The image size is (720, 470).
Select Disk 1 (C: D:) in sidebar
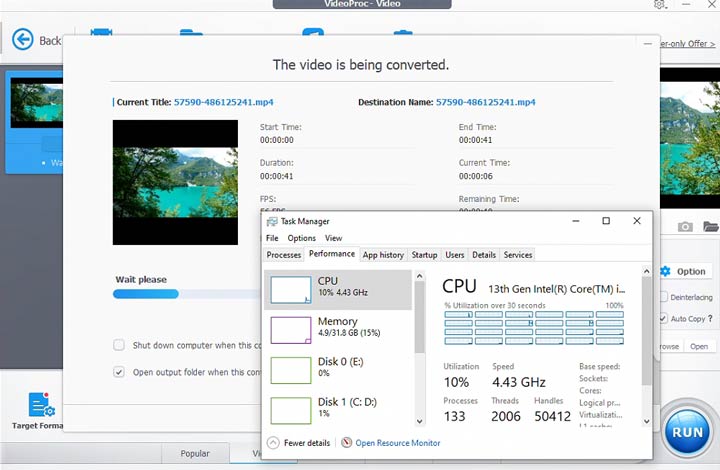tap(338, 410)
